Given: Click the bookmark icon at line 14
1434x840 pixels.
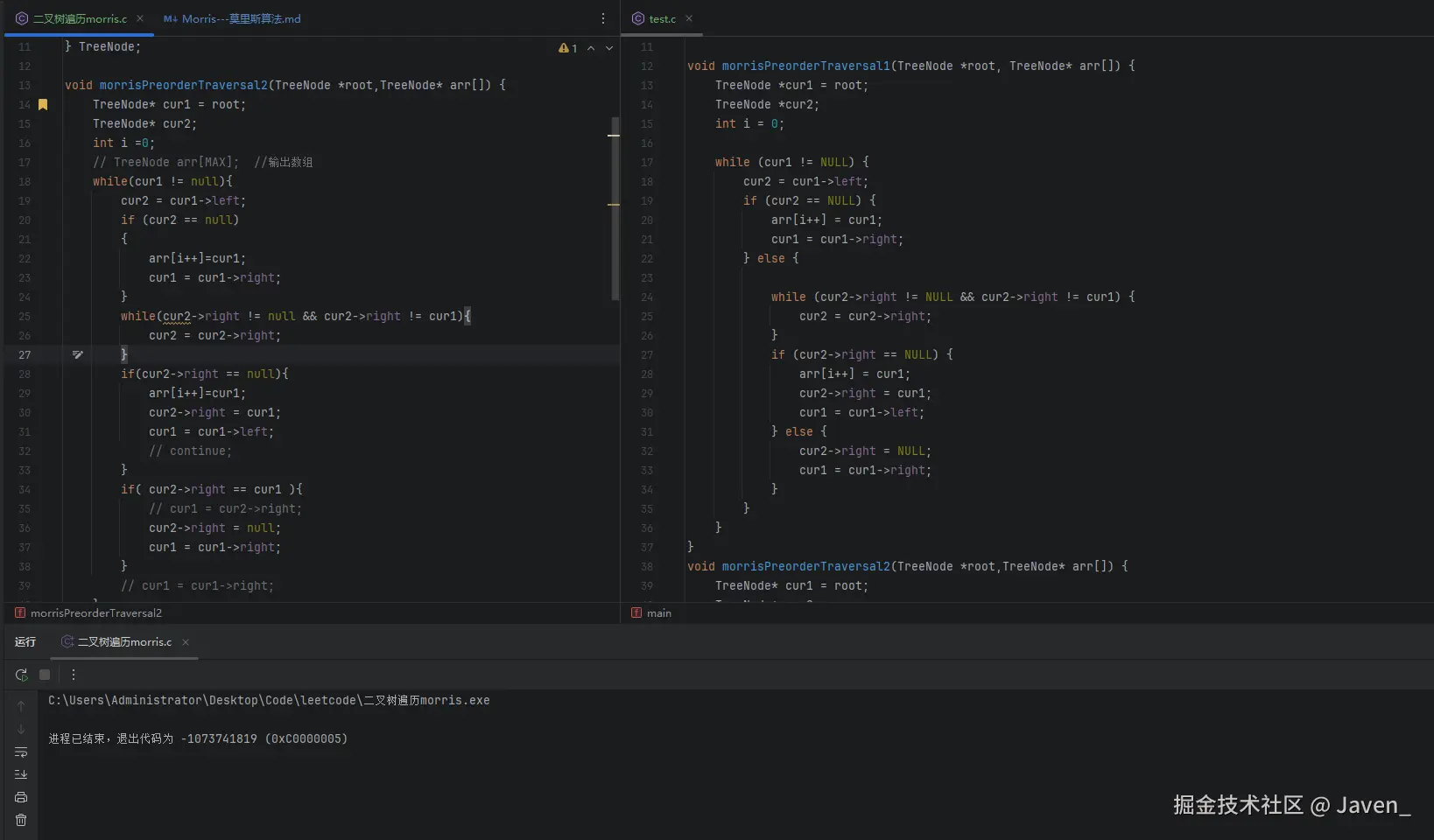Looking at the screenshot, I should [x=43, y=104].
